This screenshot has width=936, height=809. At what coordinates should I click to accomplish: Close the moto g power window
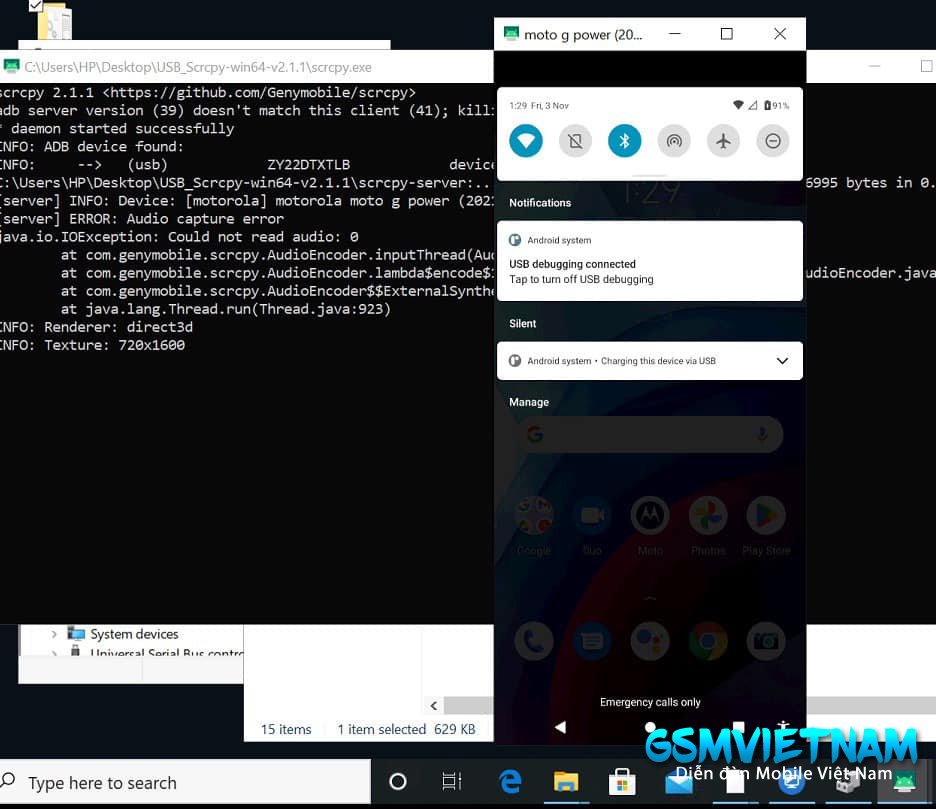(x=780, y=33)
